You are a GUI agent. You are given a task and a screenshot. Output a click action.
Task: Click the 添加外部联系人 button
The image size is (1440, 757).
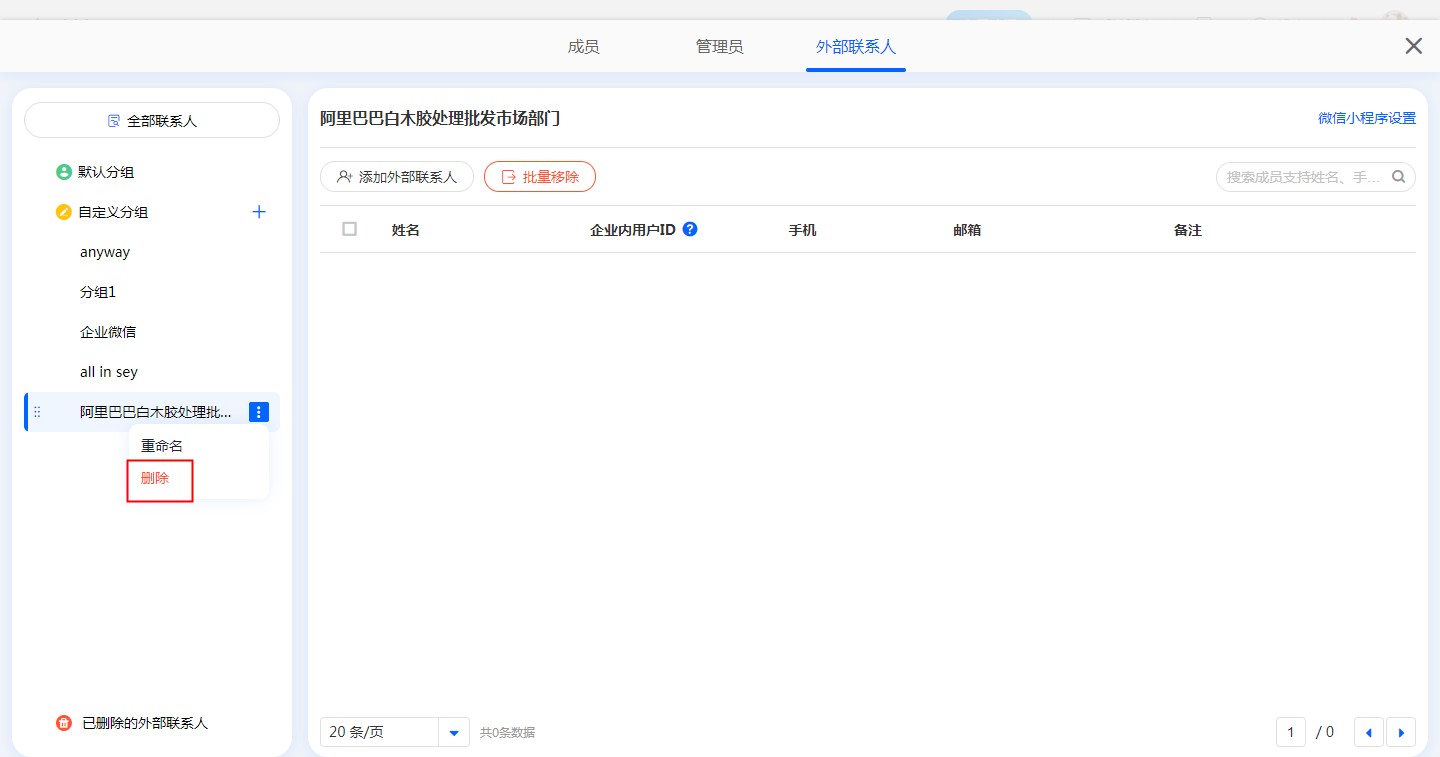397,177
